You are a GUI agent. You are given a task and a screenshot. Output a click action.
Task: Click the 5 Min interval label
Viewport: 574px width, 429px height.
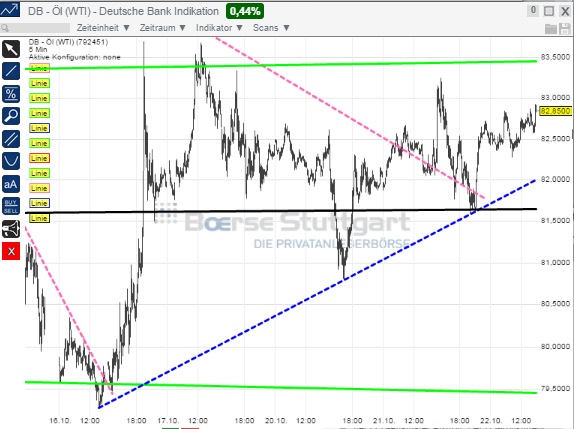tap(38, 49)
